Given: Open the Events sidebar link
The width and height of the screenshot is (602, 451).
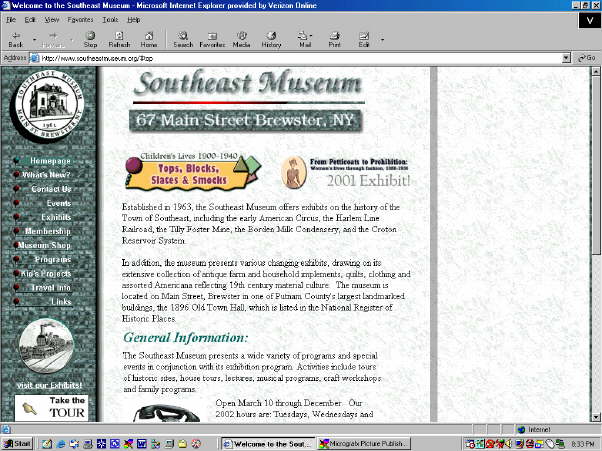Looking at the screenshot, I should coord(59,203).
